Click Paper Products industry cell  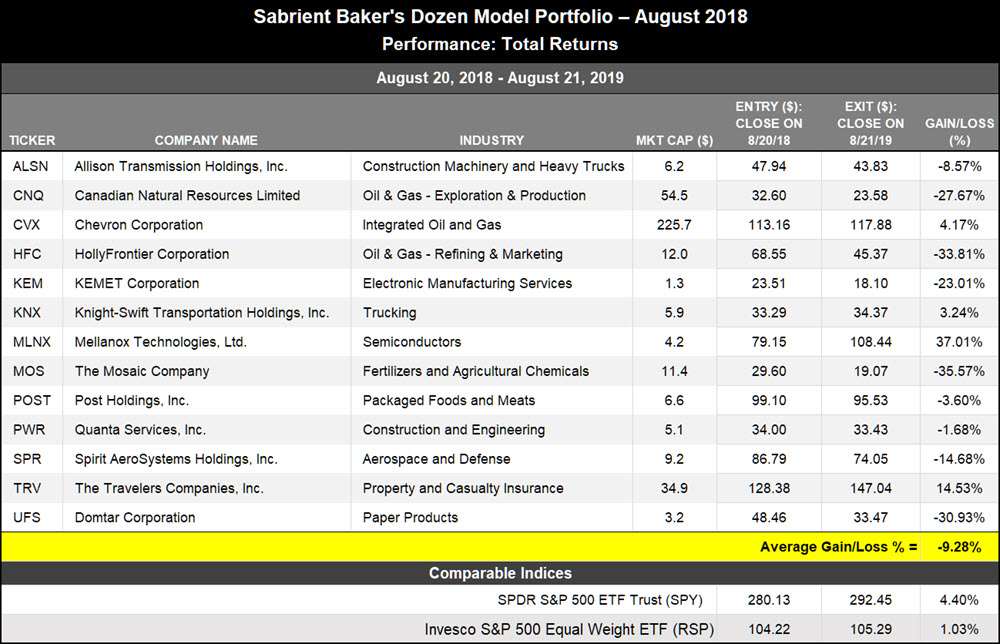(x=410, y=518)
